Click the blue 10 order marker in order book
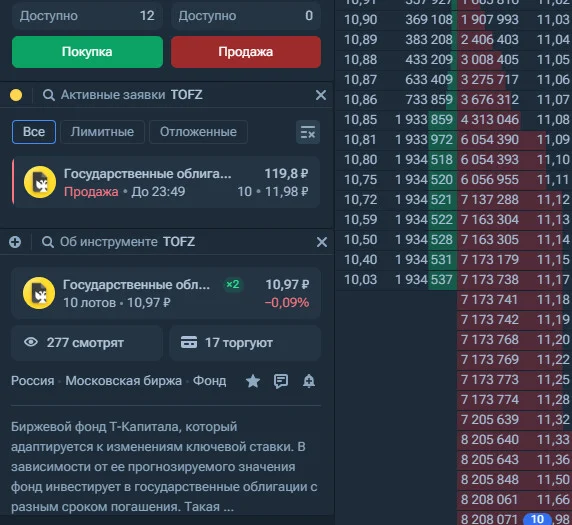572x525 pixels. pos(537,519)
